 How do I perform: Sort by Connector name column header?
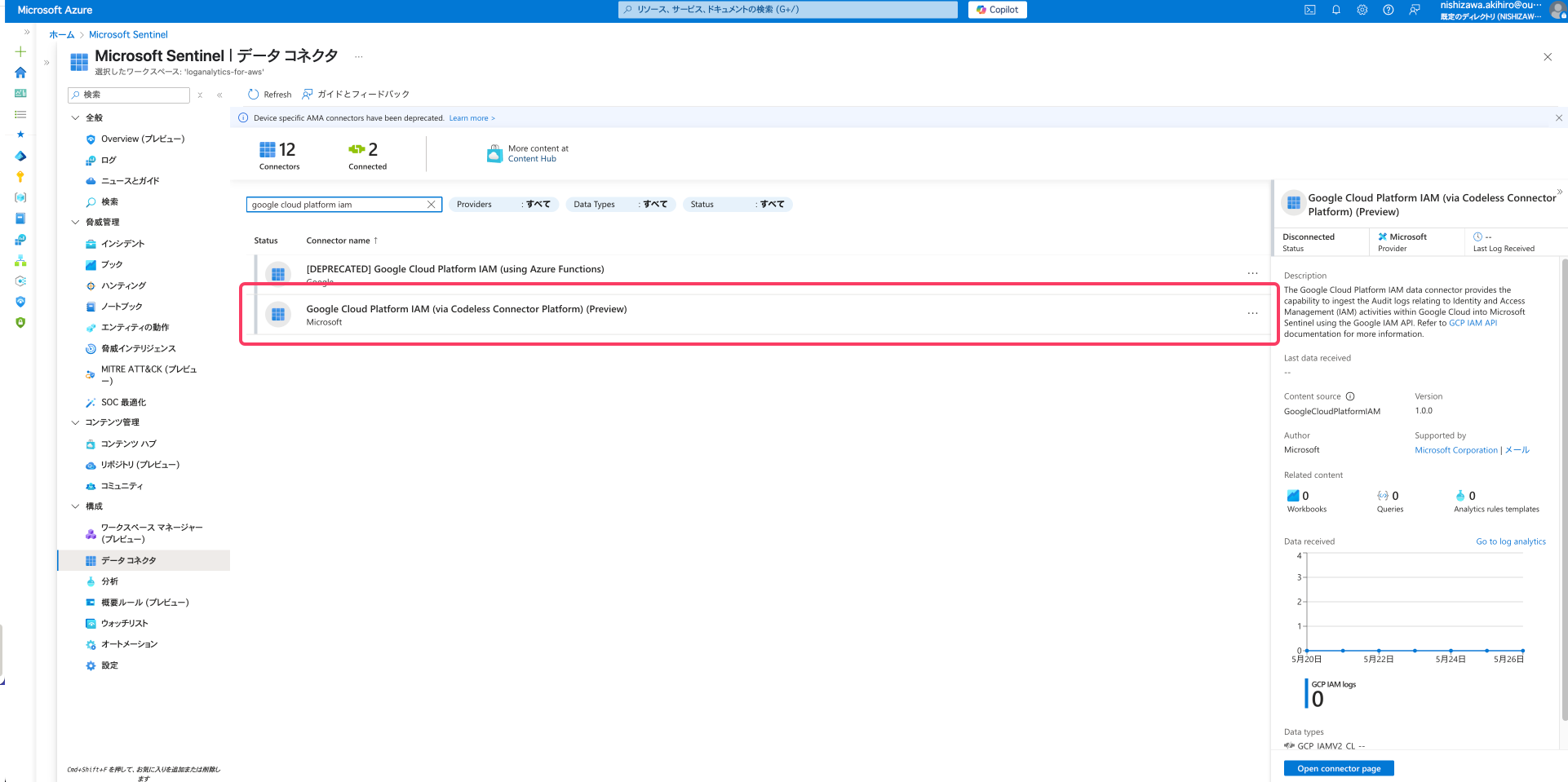342,241
